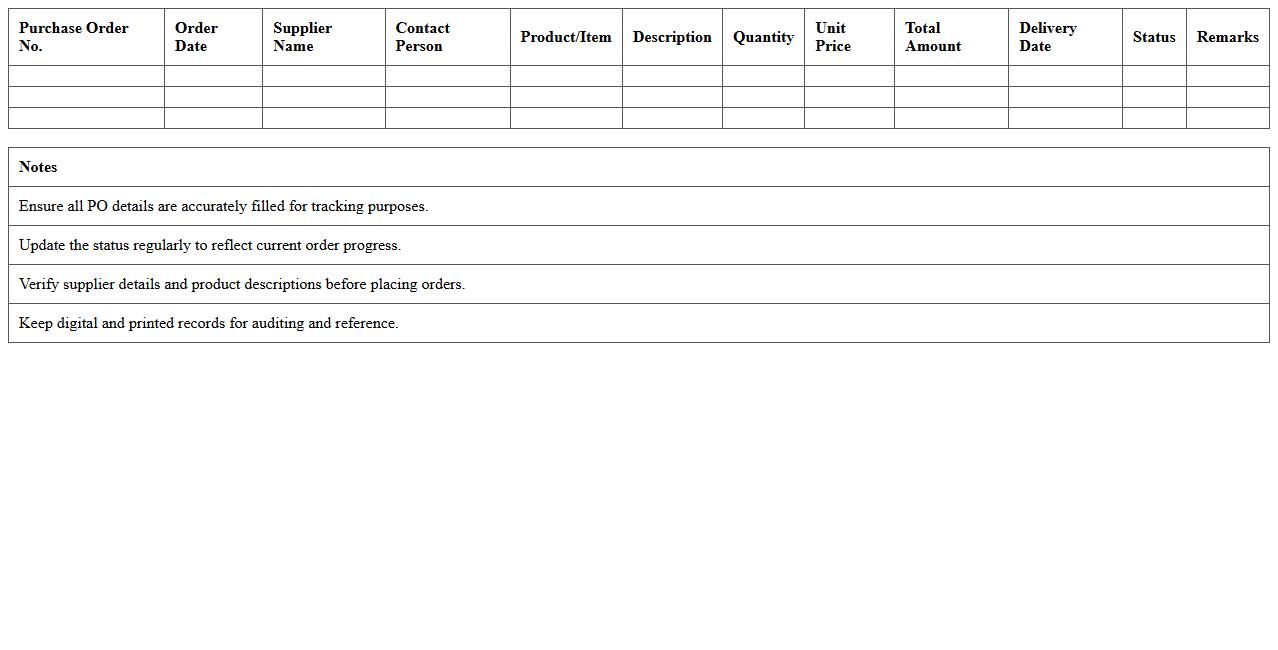Click the Order Date column header
The image size is (1278, 650).
[x=196, y=37]
